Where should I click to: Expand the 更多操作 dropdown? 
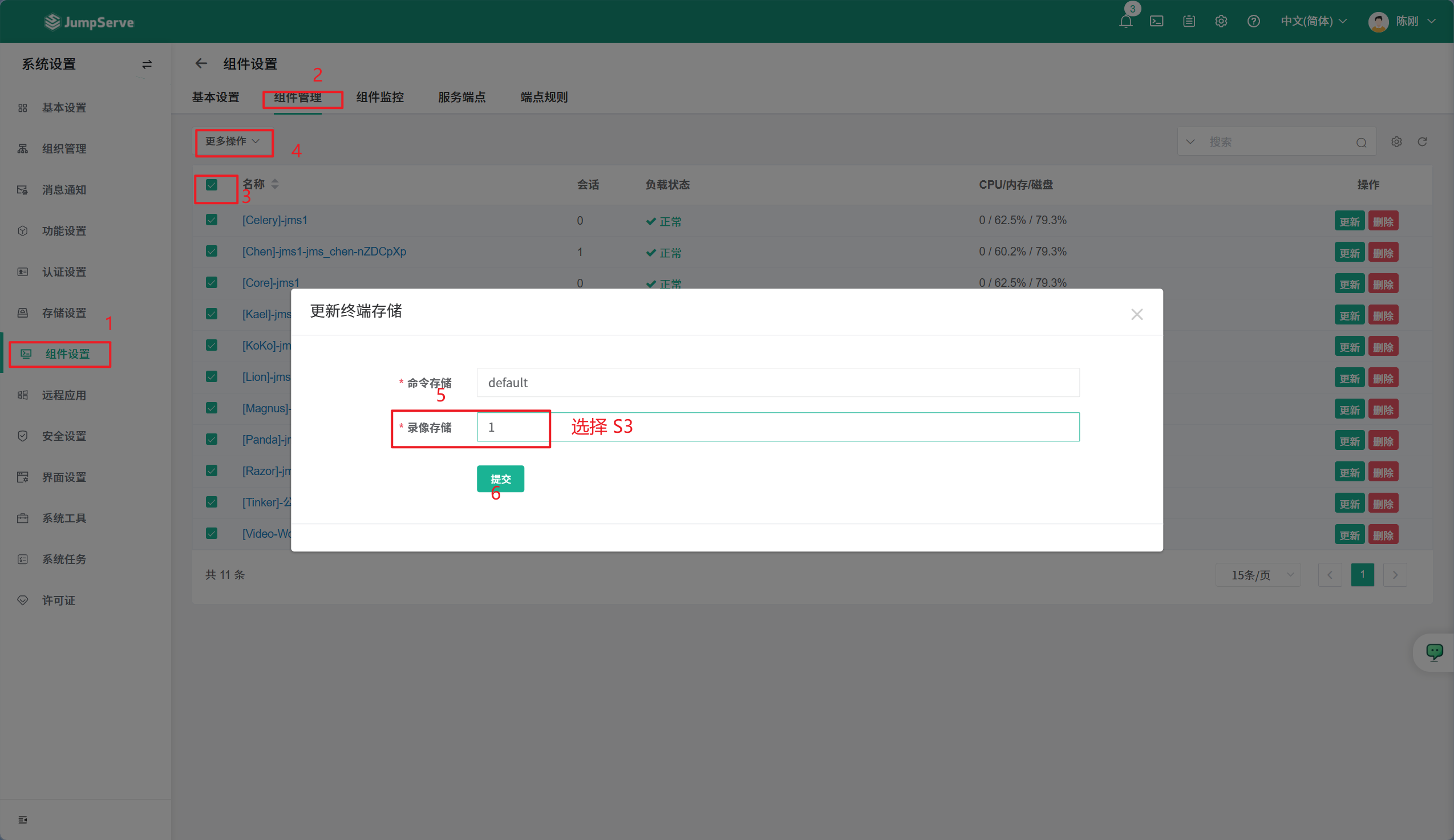point(233,141)
